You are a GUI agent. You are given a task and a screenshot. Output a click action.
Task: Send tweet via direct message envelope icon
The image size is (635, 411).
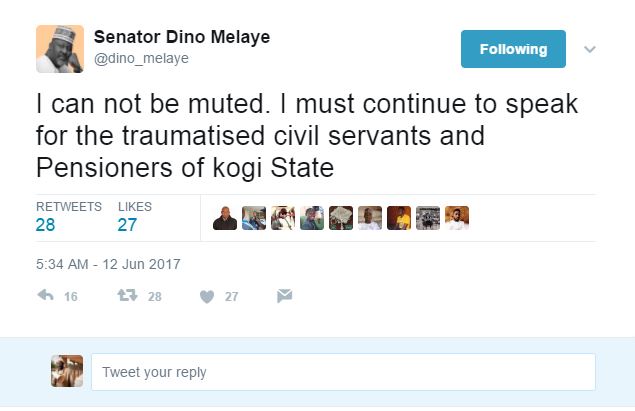point(284,296)
